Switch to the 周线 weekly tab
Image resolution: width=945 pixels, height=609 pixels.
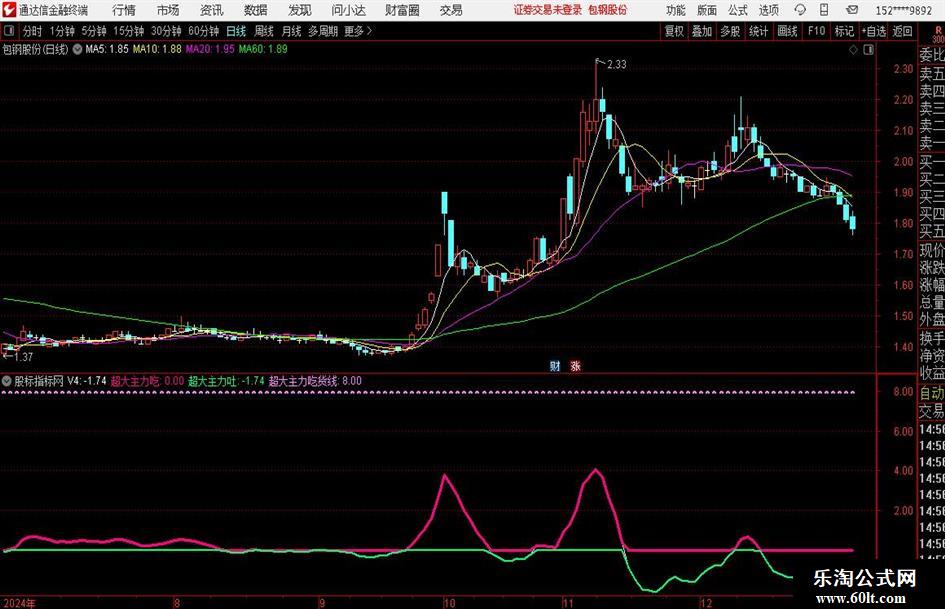point(263,31)
